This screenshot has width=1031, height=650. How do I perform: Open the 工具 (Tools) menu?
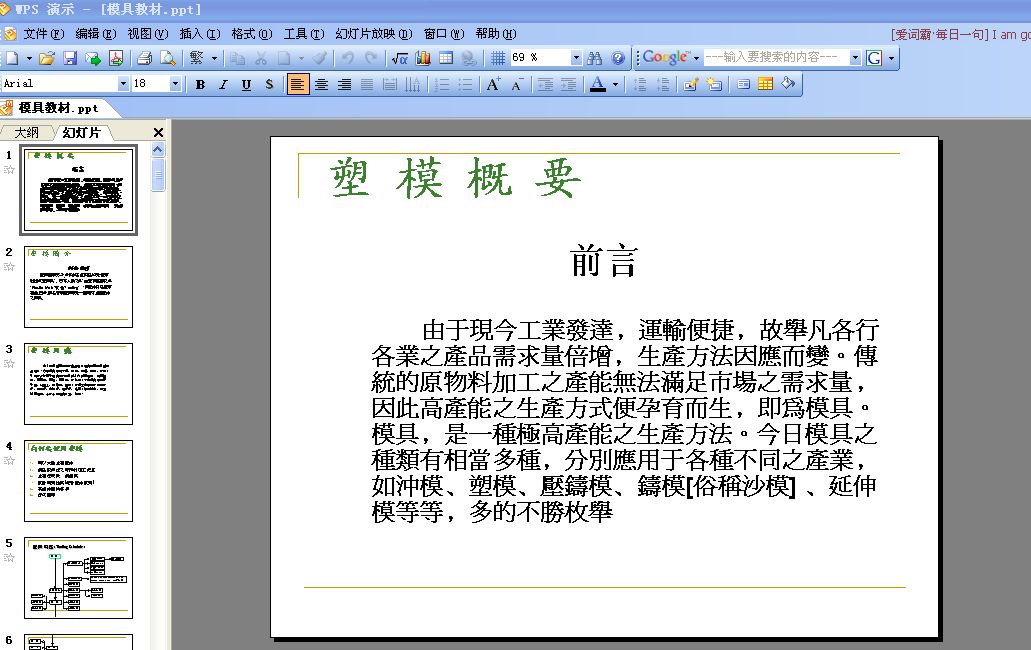(303, 34)
